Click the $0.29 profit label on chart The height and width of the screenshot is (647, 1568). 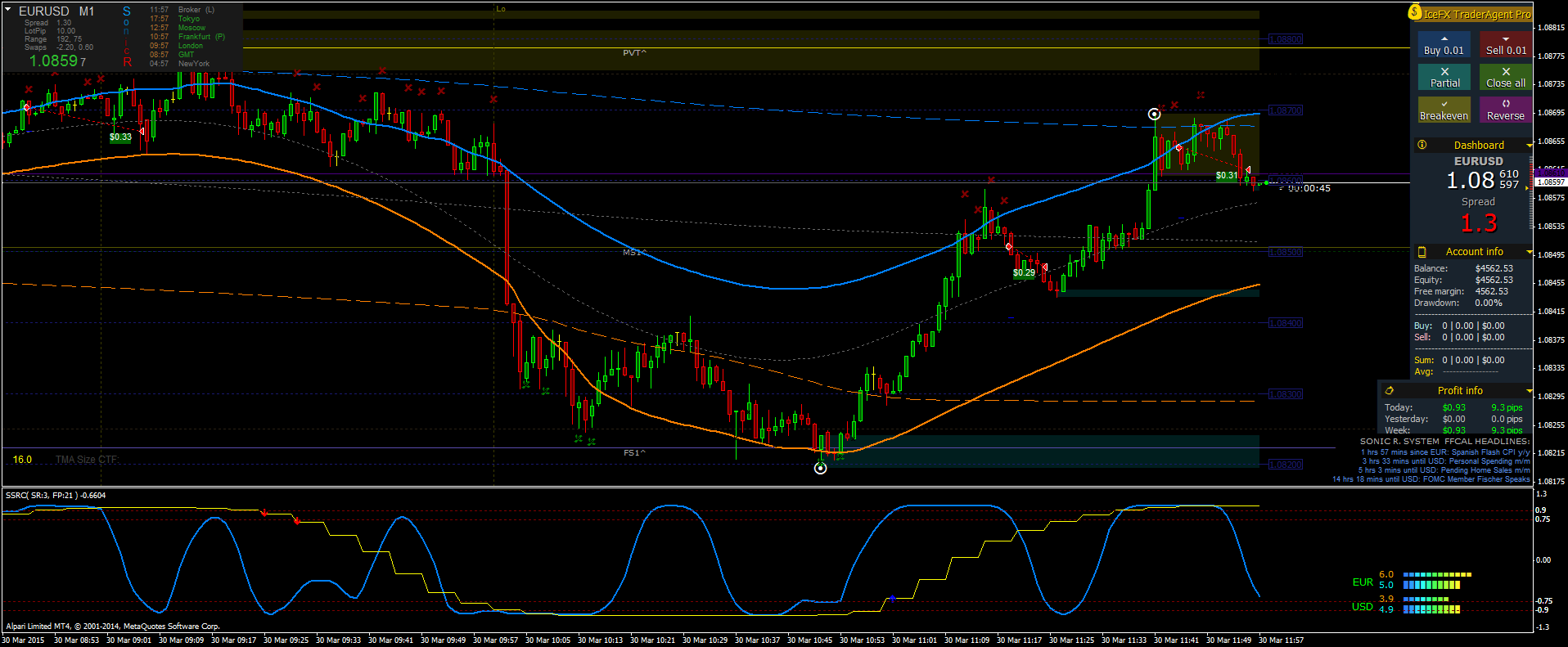click(1024, 272)
